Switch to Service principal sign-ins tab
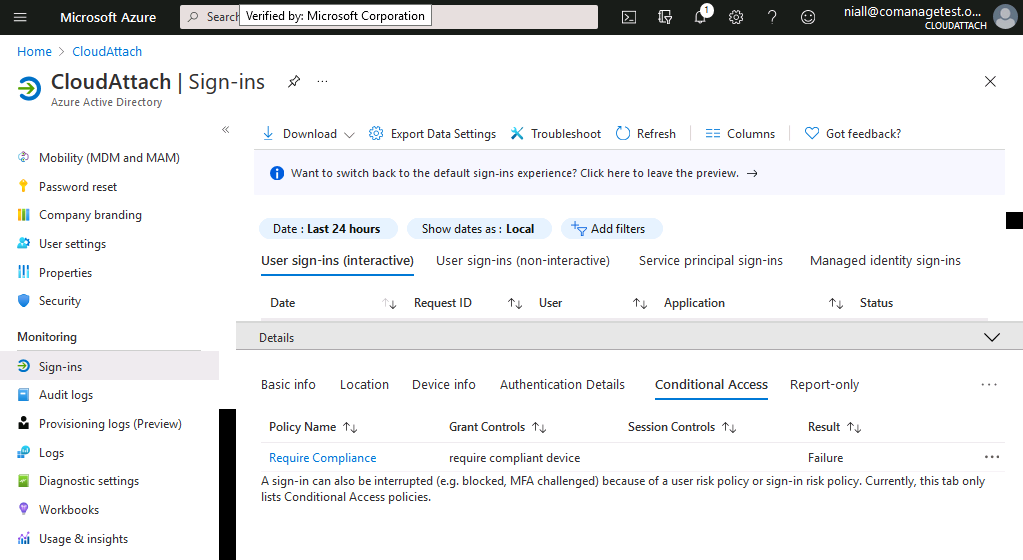 pos(710,261)
